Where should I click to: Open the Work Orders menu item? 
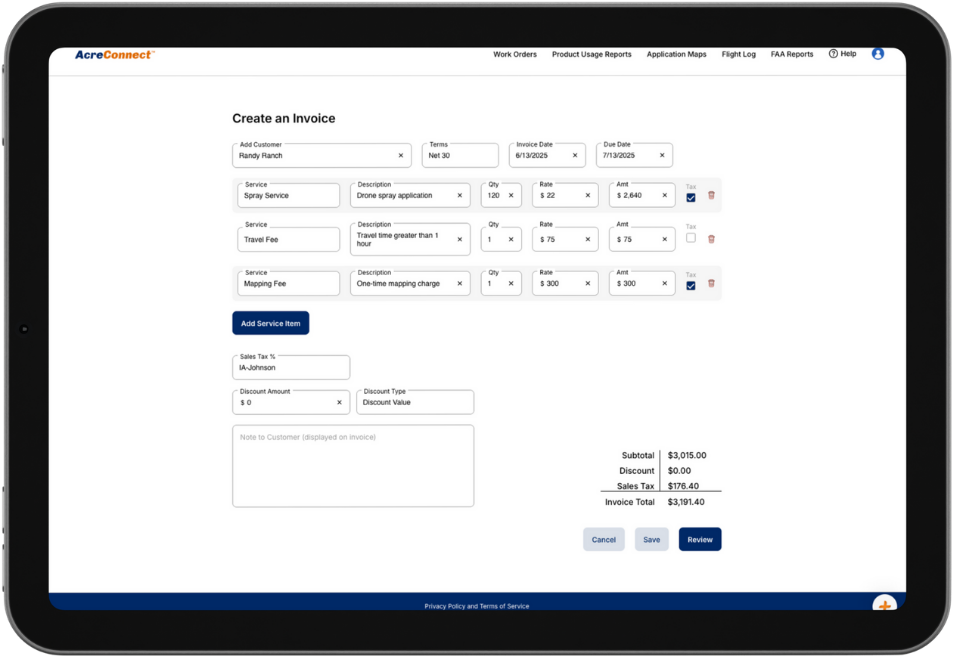coord(515,54)
